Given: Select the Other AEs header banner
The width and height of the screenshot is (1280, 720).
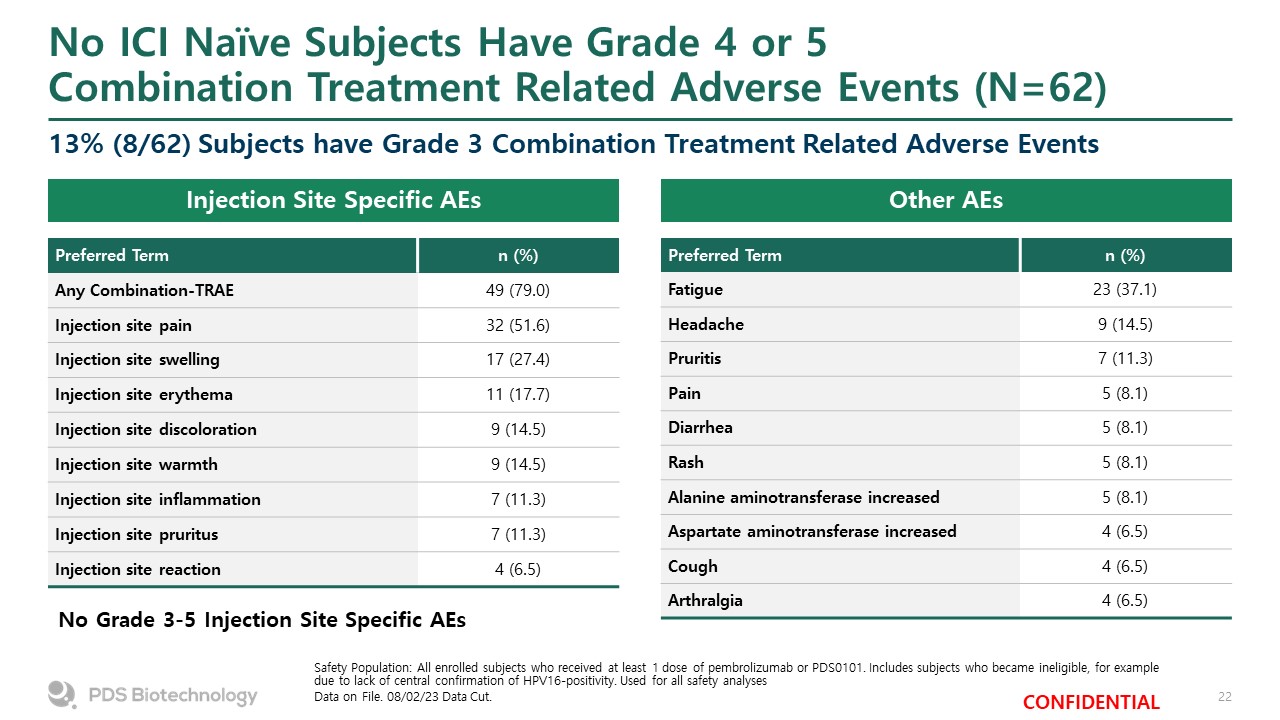Looking at the screenshot, I should (x=946, y=200).
